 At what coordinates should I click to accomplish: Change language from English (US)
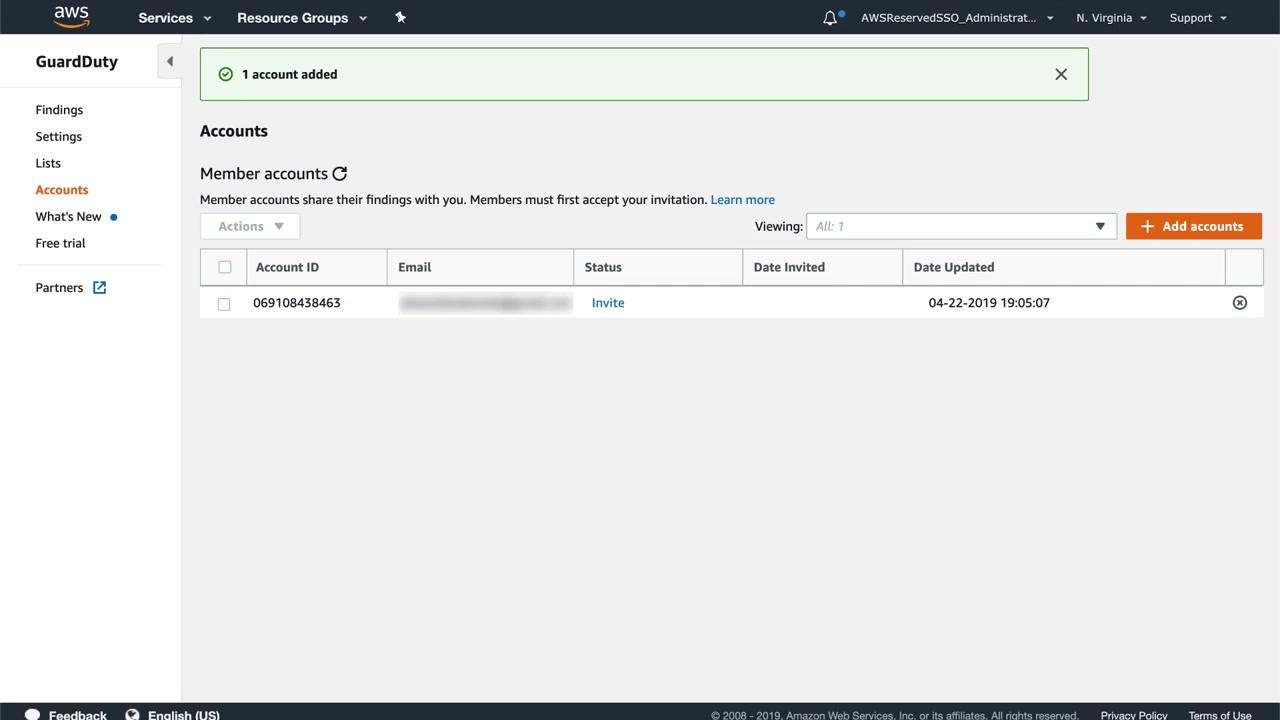184,715
